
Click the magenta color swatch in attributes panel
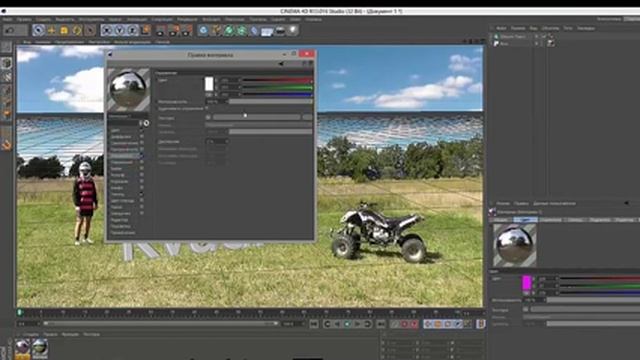pos(527,282)
